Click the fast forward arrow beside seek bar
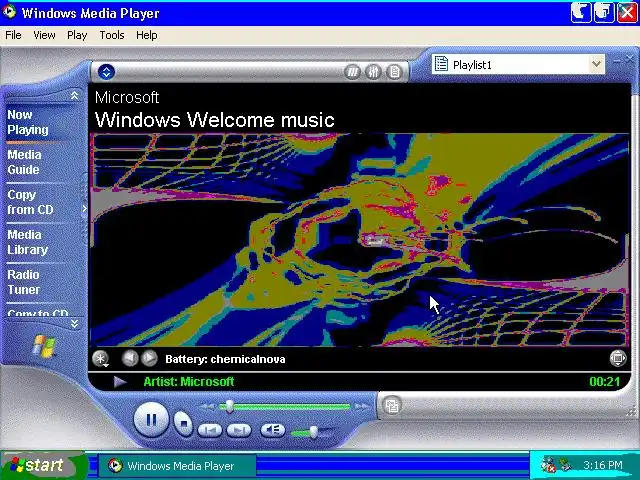This screenshot has height=480, width=640. [x=362, y=407]
